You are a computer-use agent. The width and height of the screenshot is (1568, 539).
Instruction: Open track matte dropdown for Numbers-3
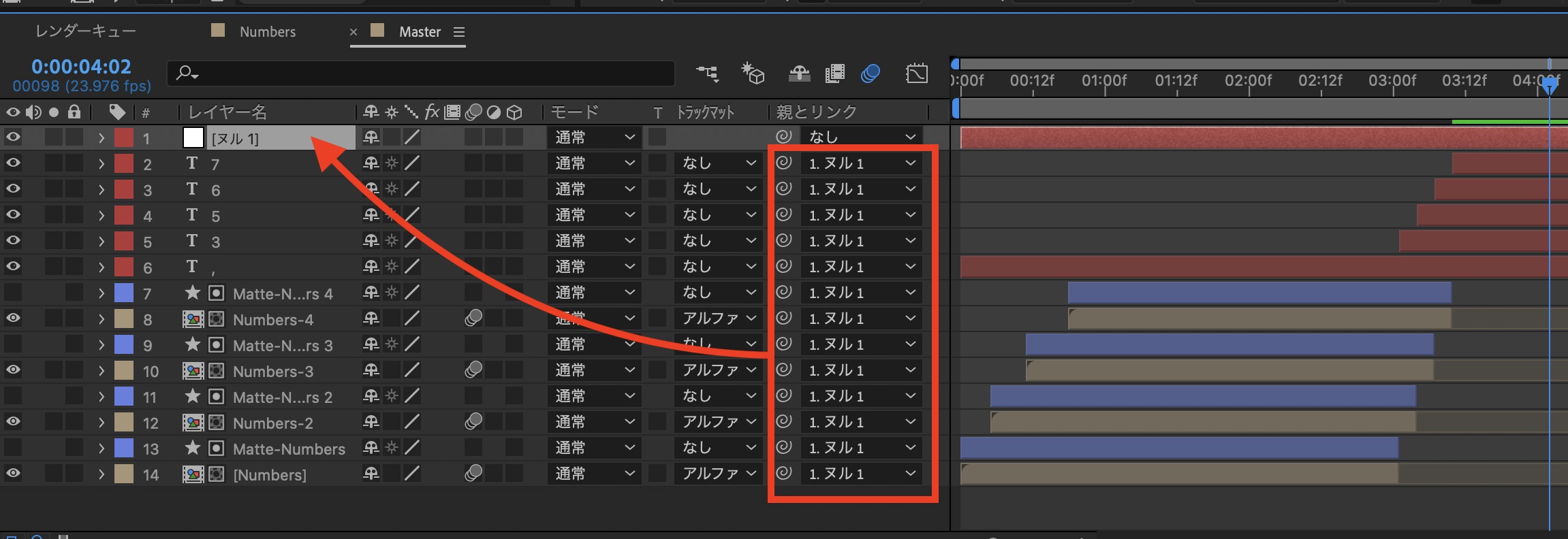(x=718, y=370)
